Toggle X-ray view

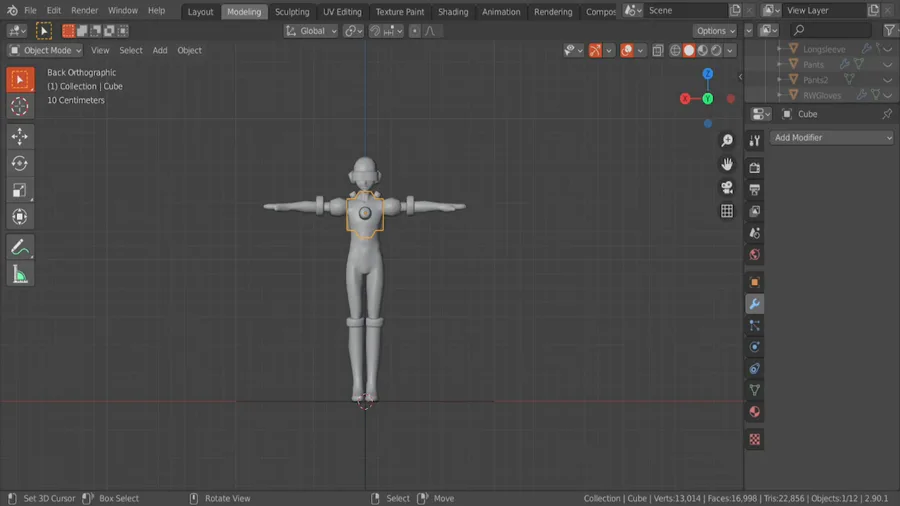[x=658, y=50]
